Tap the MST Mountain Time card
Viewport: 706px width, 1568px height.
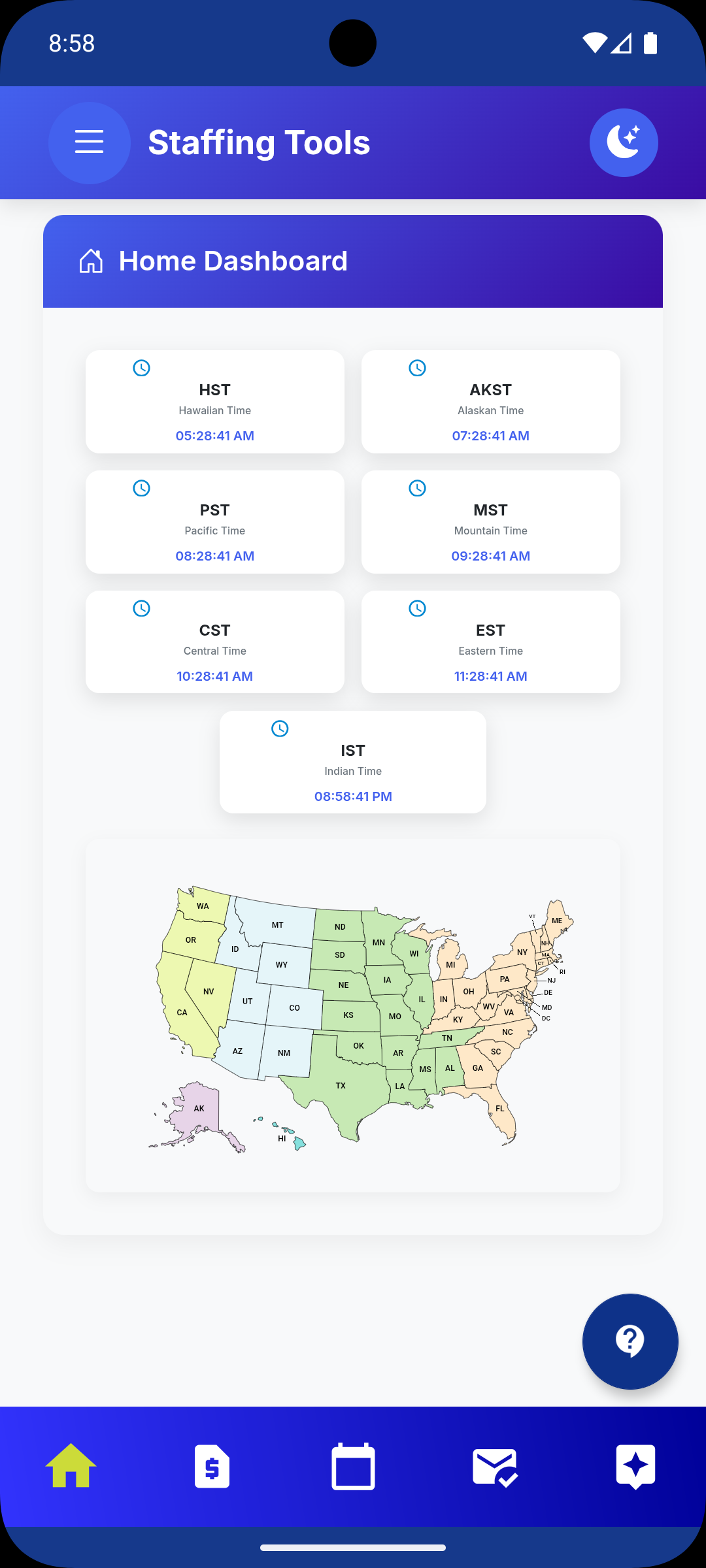click(491, 522)
